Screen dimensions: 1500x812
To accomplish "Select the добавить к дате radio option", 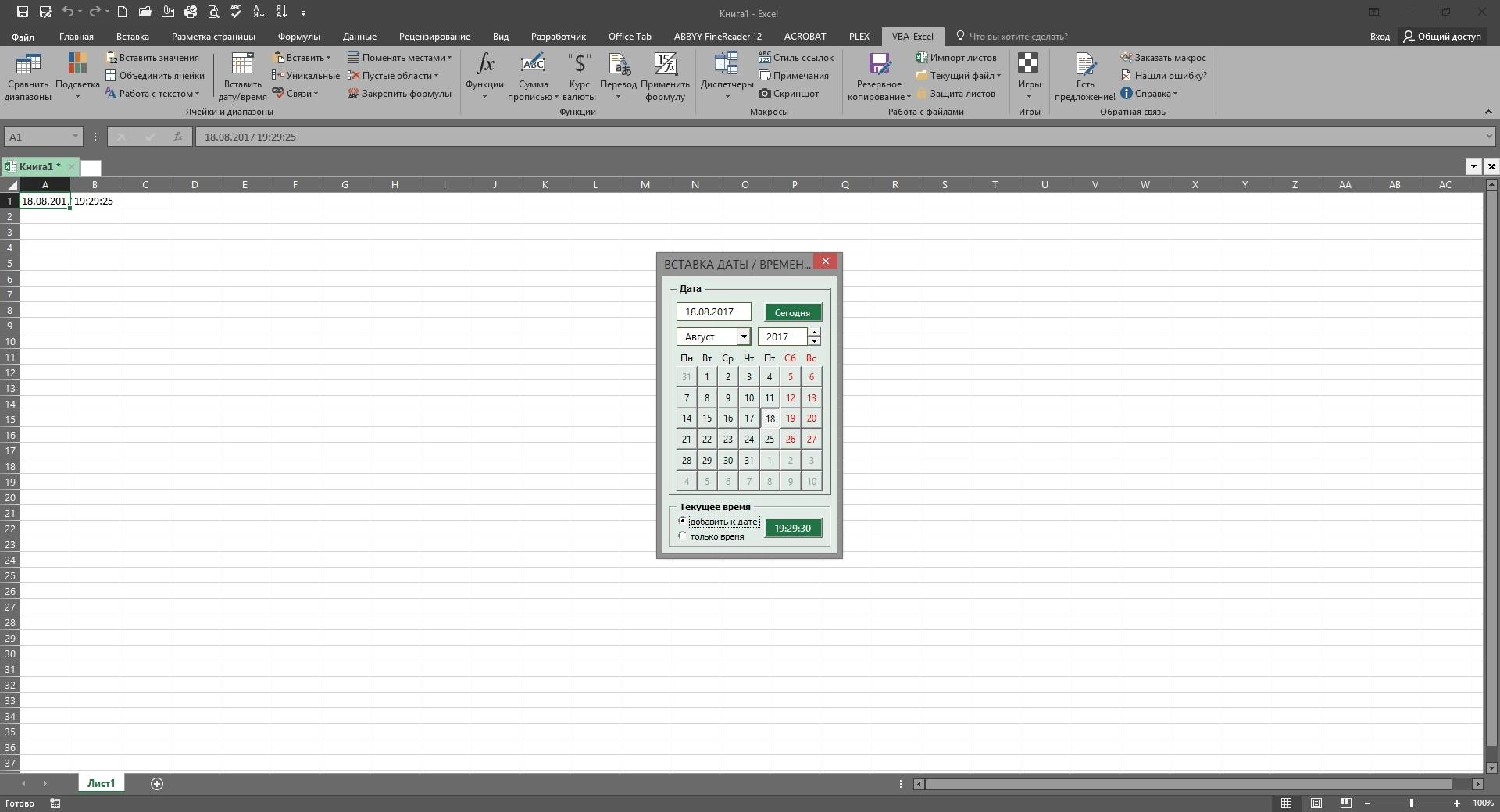I will (683, 521).
